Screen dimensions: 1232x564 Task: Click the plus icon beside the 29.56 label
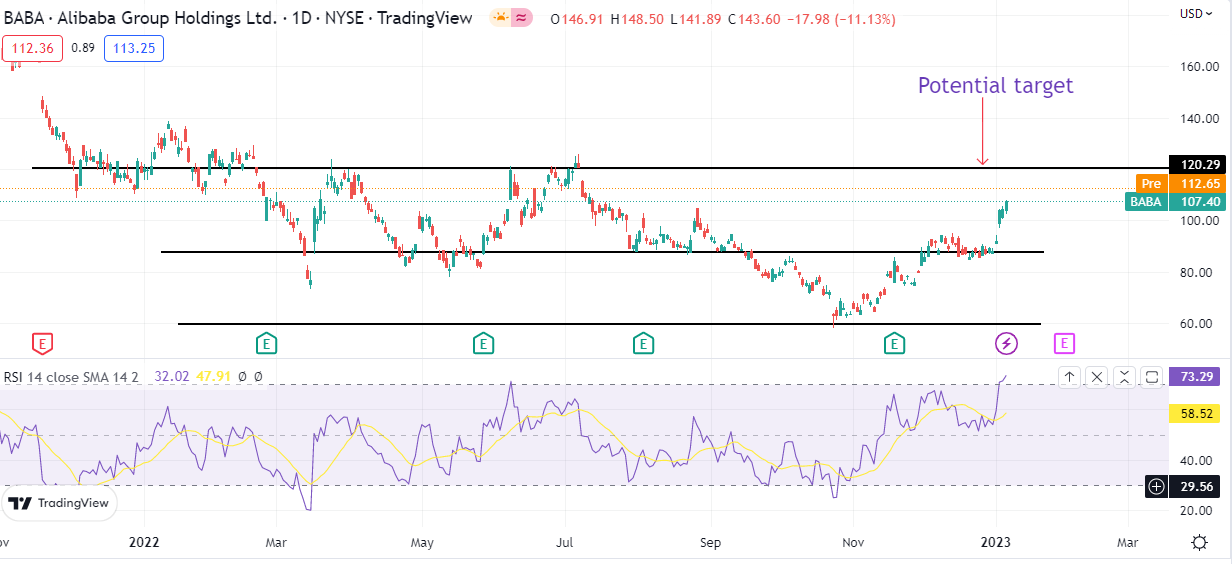tap(1156, 486)
